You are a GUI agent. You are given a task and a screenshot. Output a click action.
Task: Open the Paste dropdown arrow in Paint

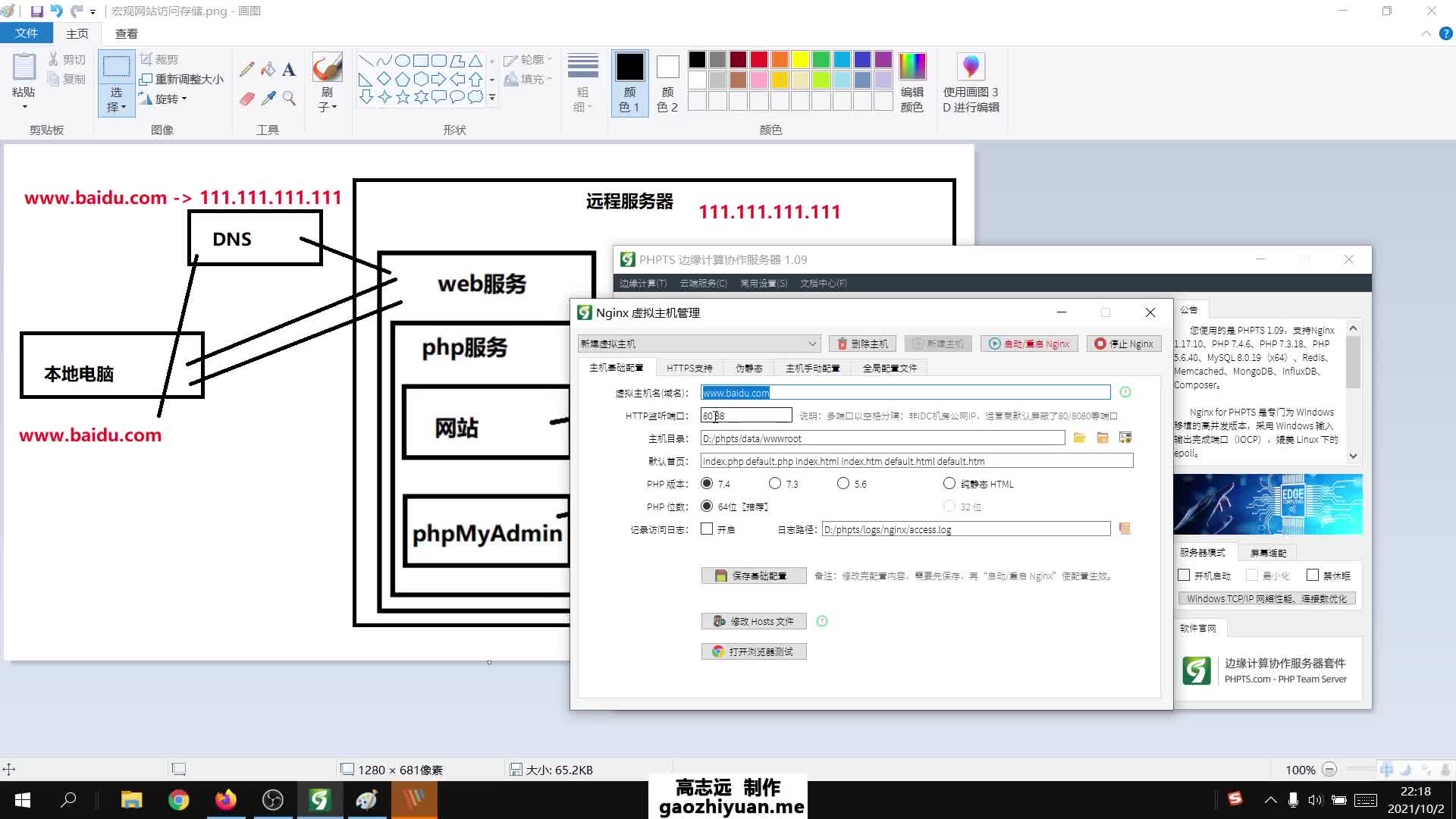24,107
